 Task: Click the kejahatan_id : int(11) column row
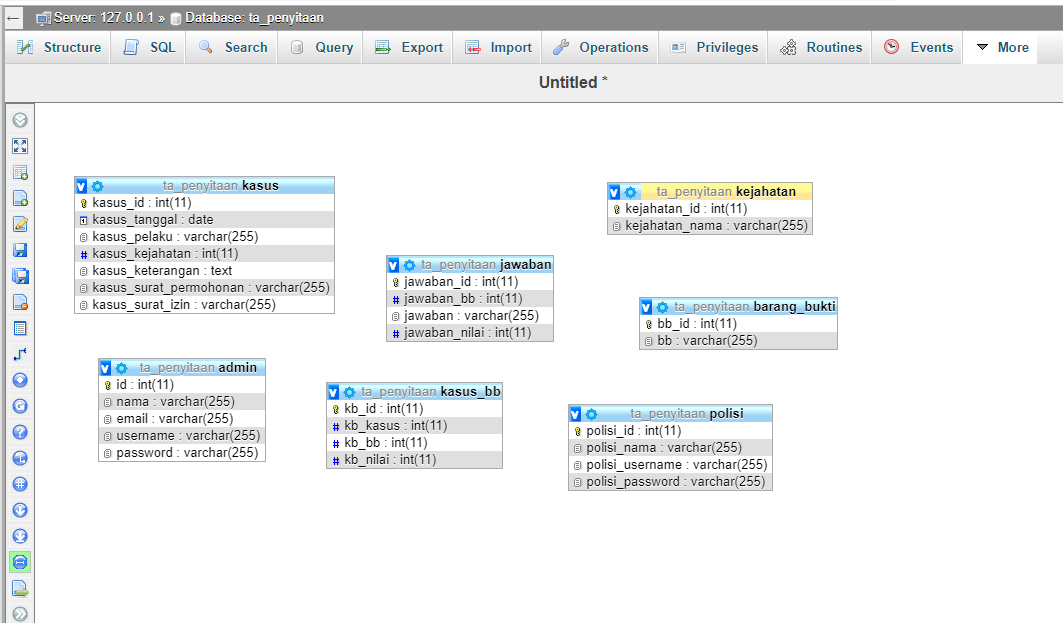coord(710,209)
